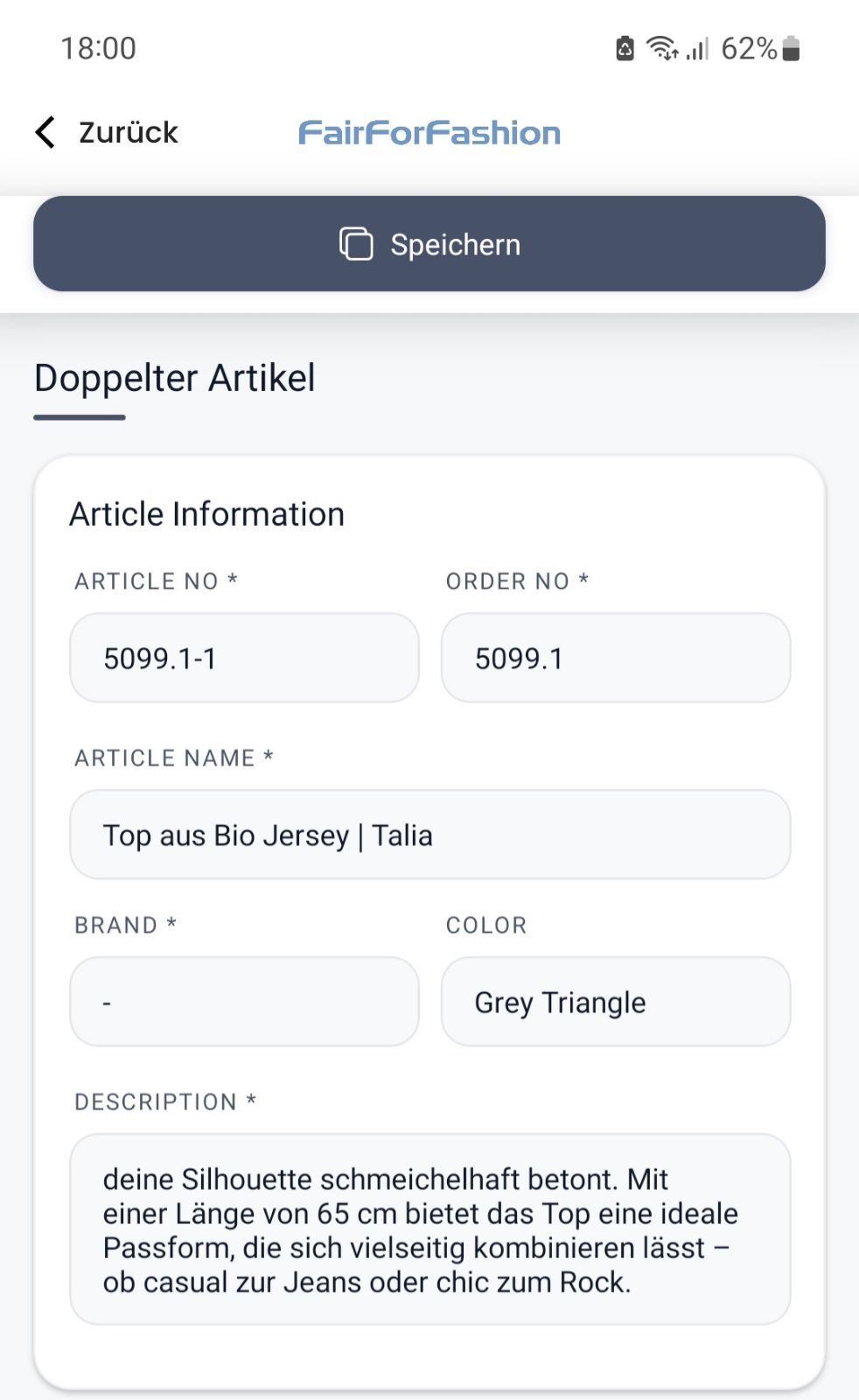Tap the signal strength bars icon
Viewport: 859px width, 1400px height.
[697, 48]
